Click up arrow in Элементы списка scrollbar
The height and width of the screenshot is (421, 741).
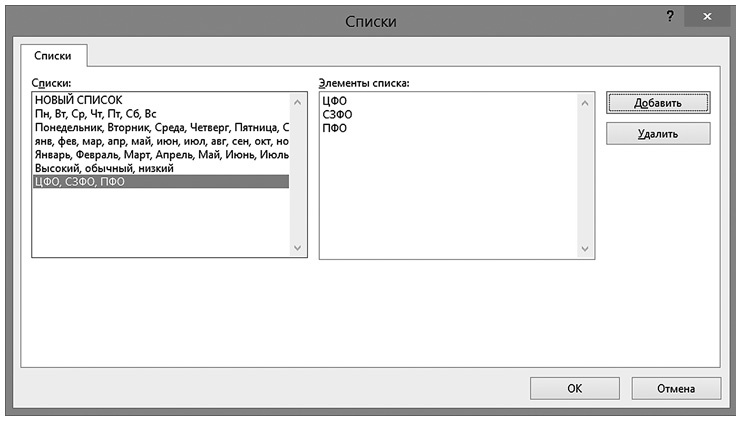point(584,102)
